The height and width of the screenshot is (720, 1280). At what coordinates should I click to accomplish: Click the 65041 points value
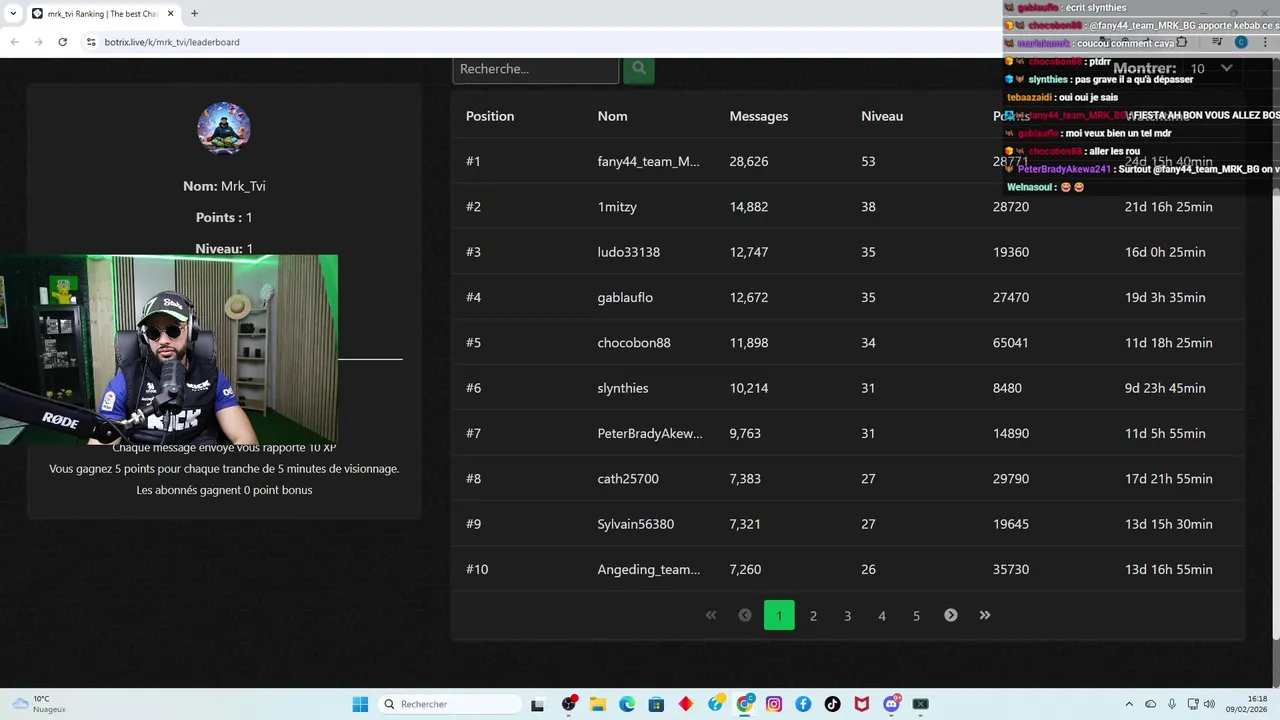pyautogui.click(x=1011, y=343)
